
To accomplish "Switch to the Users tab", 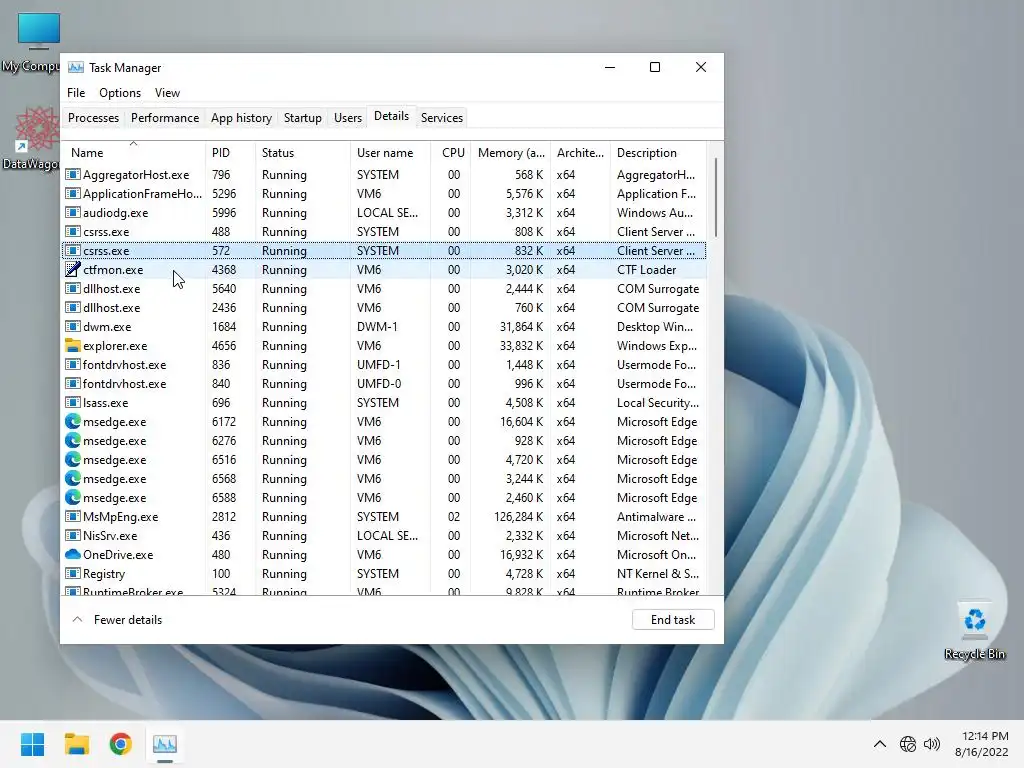I will coord(347,118).
